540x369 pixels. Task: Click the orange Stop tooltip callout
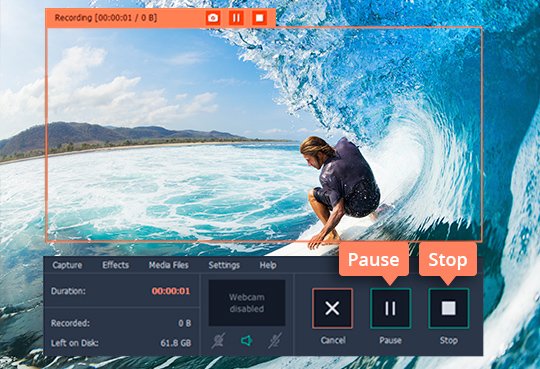(448, 260)
